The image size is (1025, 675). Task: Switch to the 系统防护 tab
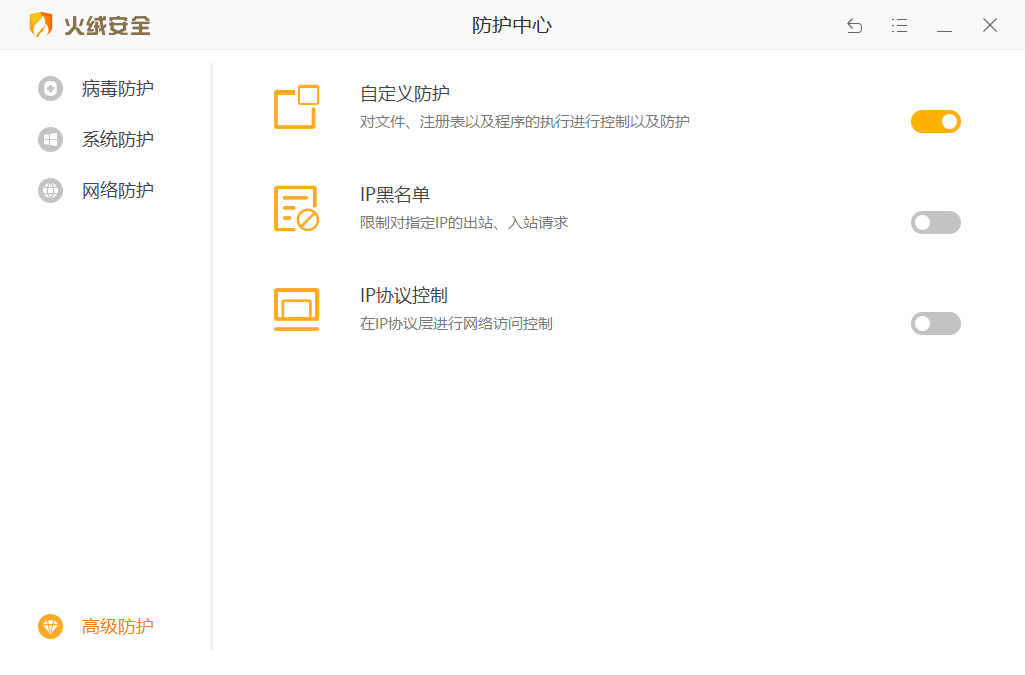tap(118, 139)
